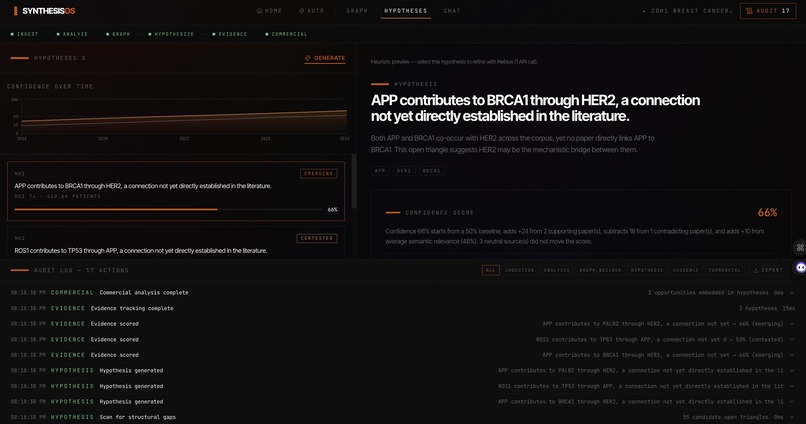Click the Export audit log button
The width and height of the screenshot is (806, 424).
tap(768, 270)
